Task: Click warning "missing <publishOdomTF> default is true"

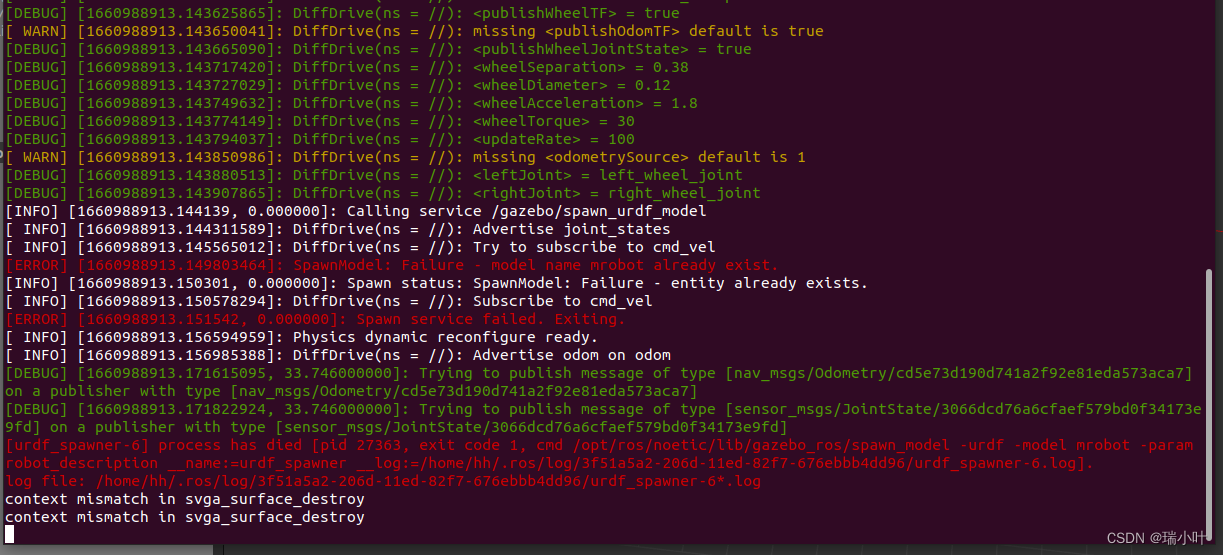Action: pyautogui.click(x=648, y=31)
